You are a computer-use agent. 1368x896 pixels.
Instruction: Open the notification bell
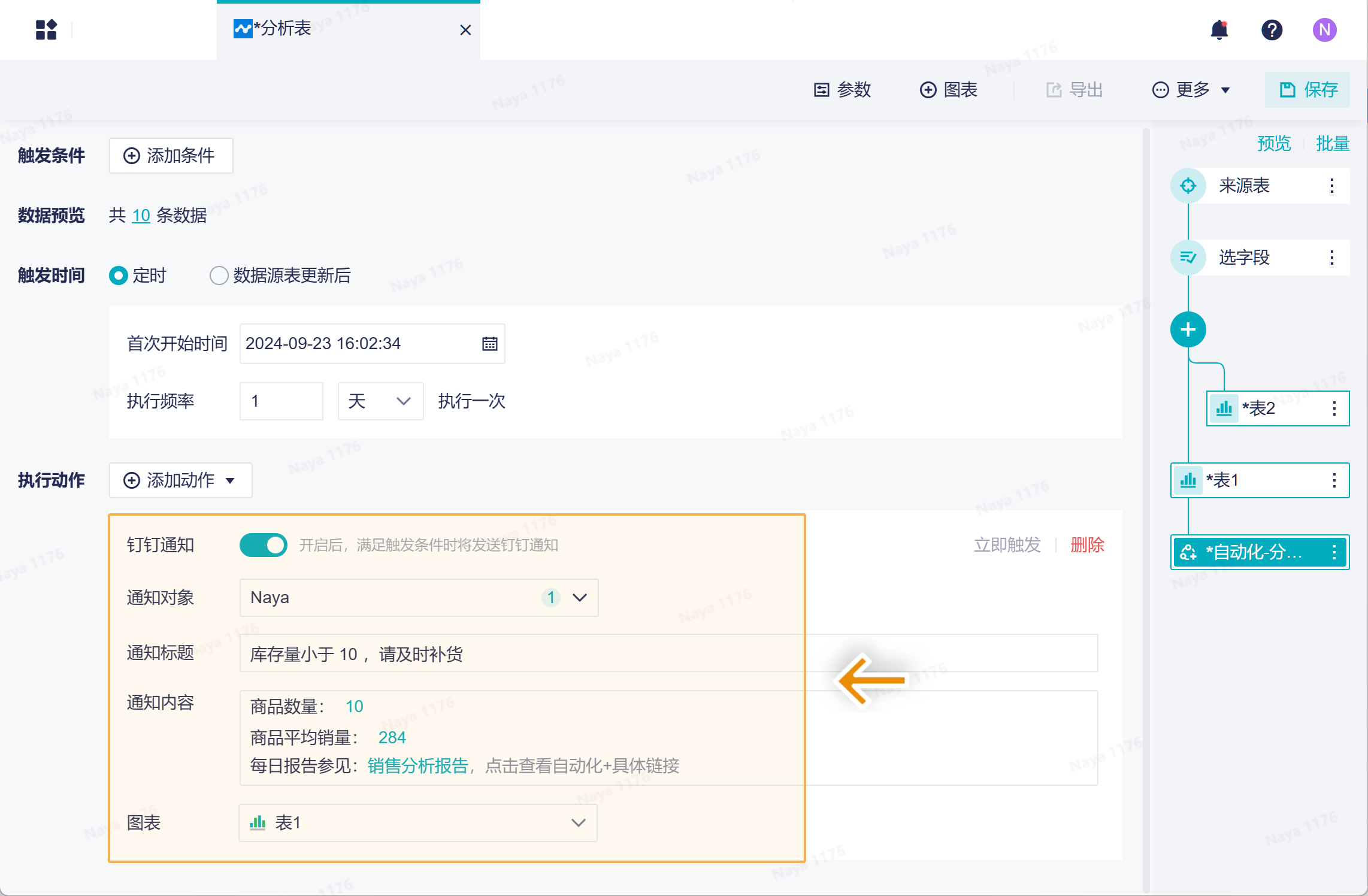coord(1219,30)
